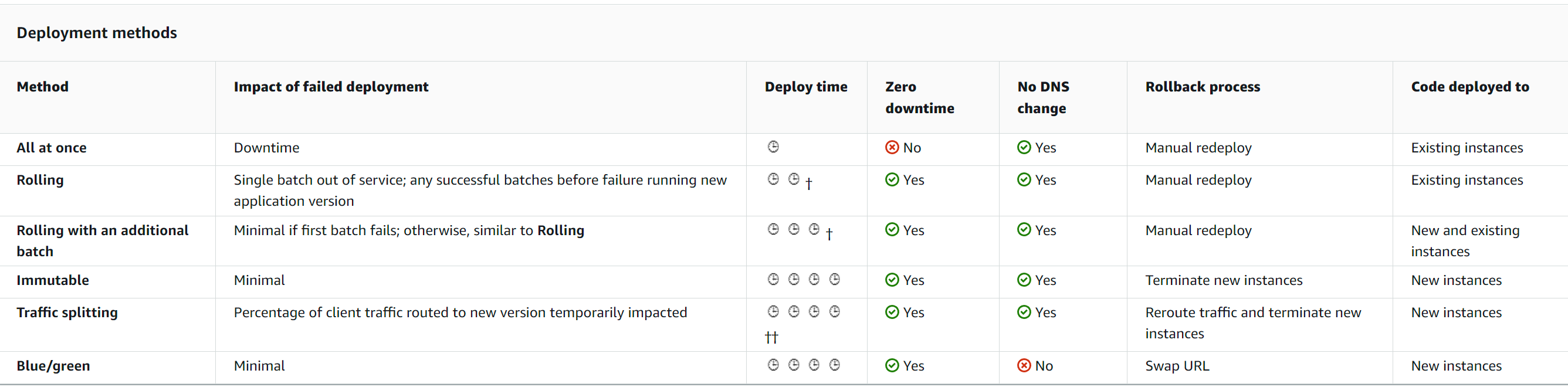Click green check in Immutable row No DNS change
Viewport: 1568px width, 387px height.
(x=1024, y=279)
